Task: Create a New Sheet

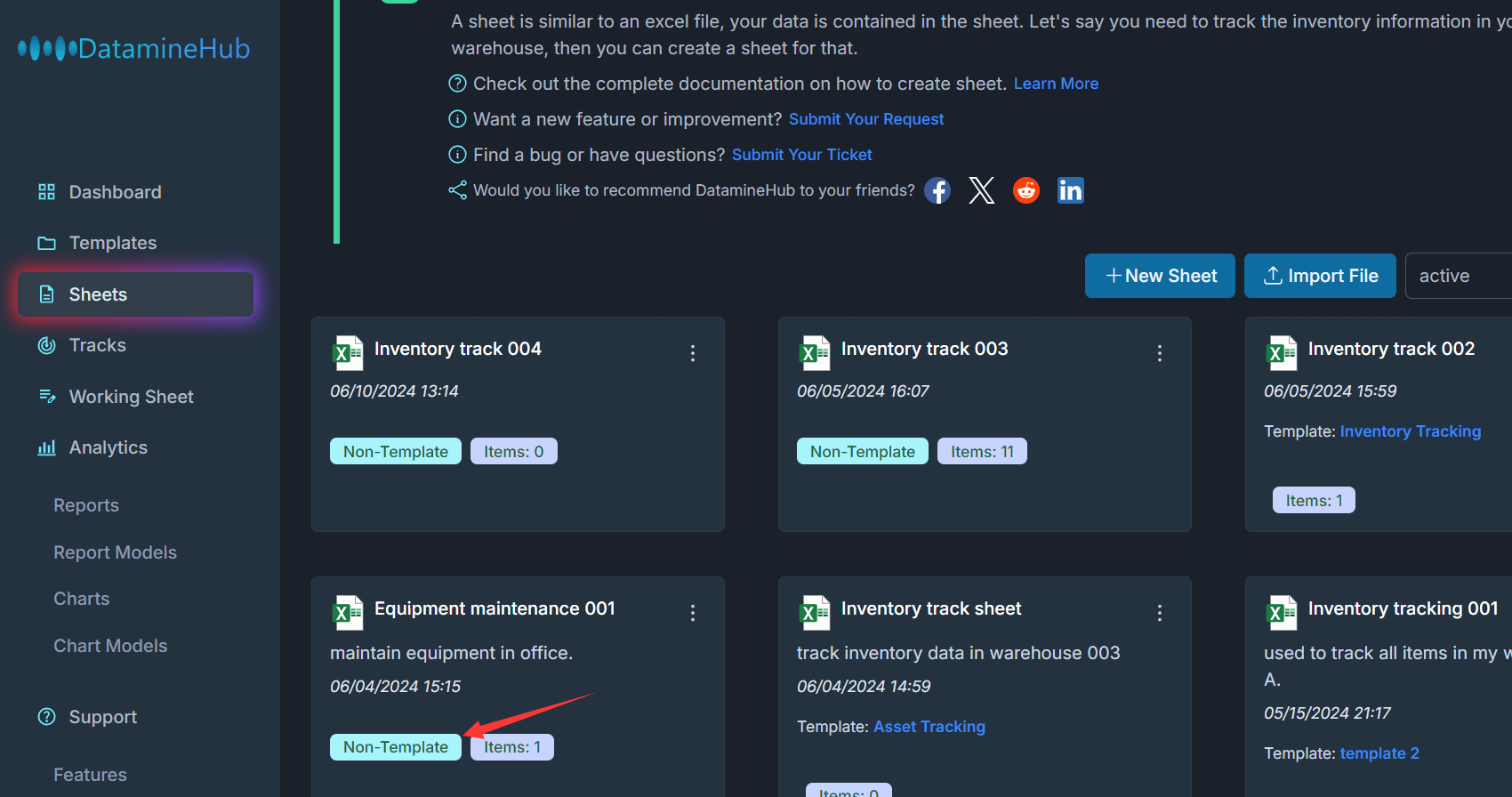Action: (1160, 276)
